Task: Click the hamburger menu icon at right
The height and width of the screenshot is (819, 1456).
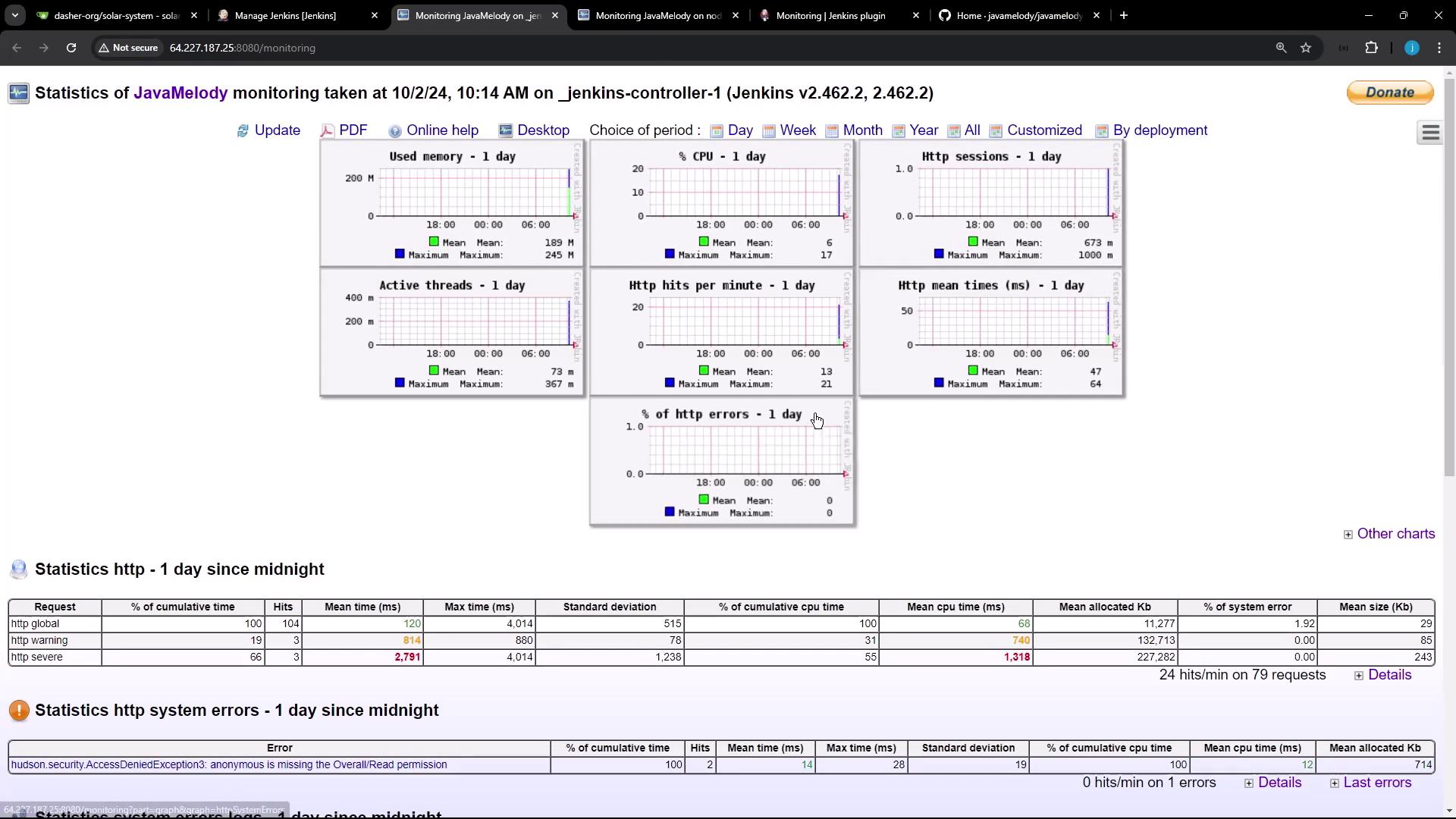Action: [1430, 133]
